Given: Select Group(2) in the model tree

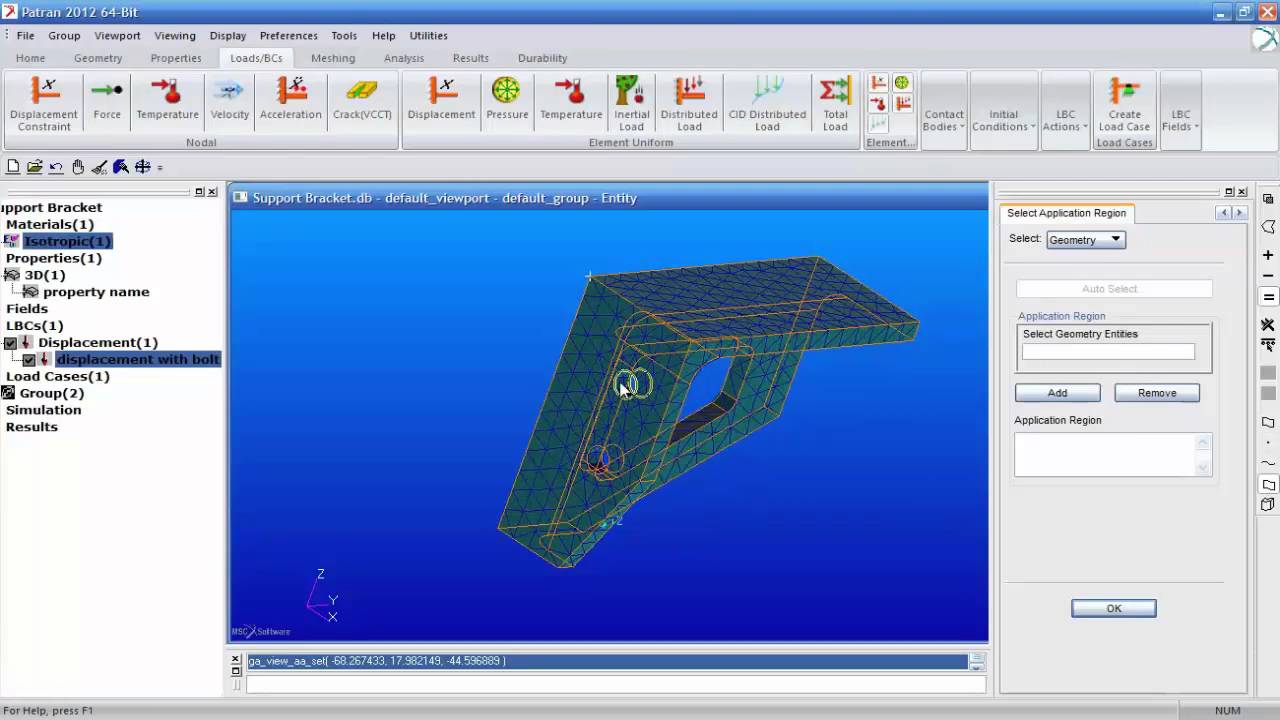Looking at the screenshot, I should (52, 393).
